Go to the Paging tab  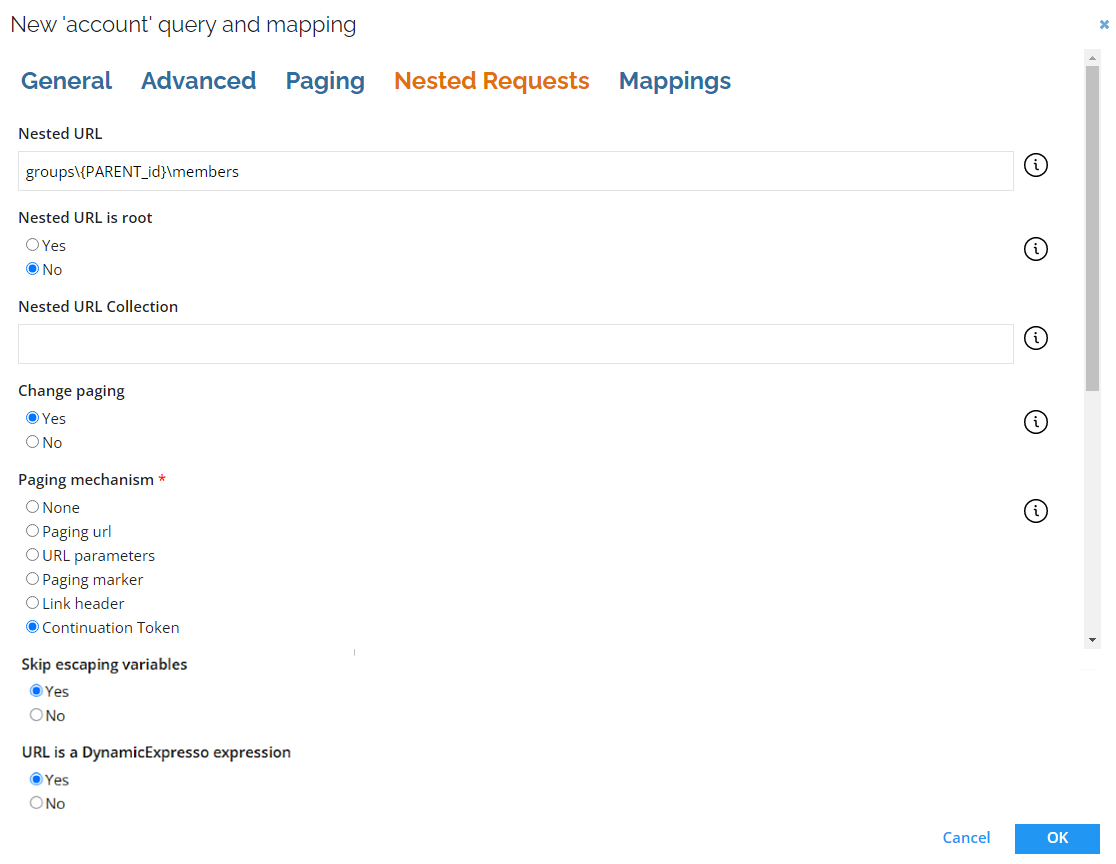(325, 81)
